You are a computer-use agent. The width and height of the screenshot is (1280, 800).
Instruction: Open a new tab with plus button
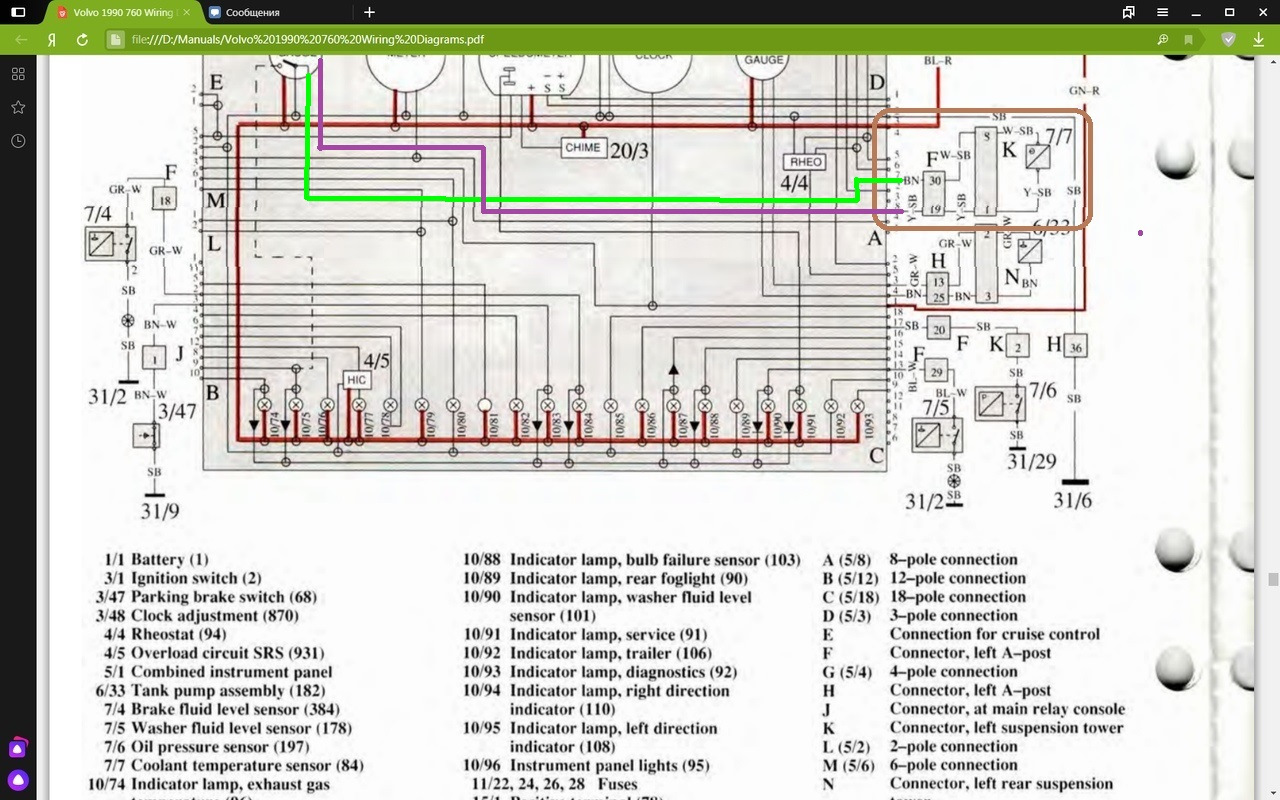click(369, 12)
